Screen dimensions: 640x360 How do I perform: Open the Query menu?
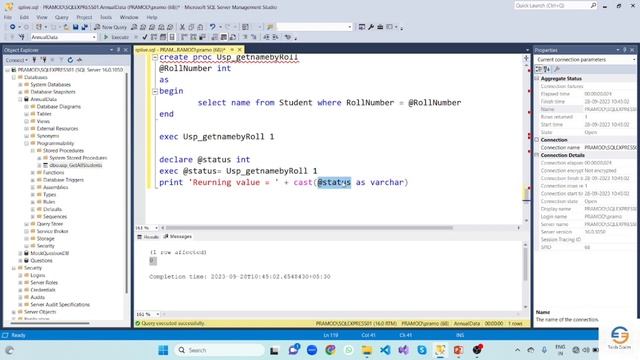[62, 17]
